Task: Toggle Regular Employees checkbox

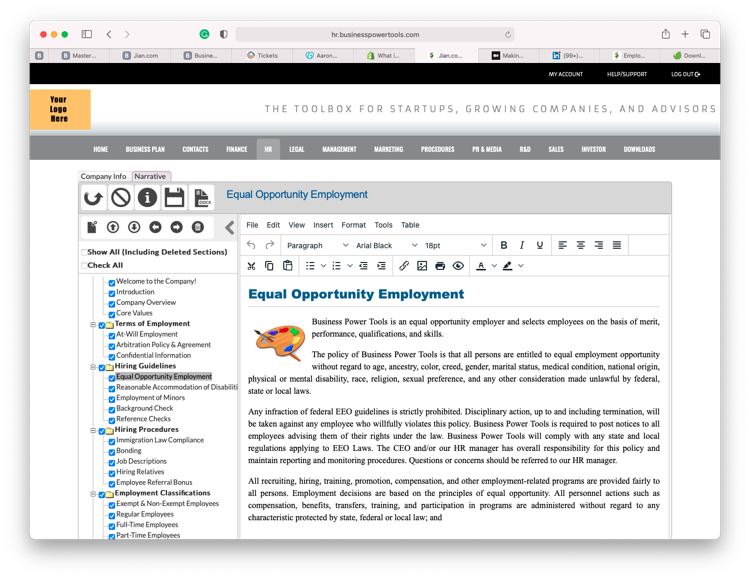Action: (111, 515)
